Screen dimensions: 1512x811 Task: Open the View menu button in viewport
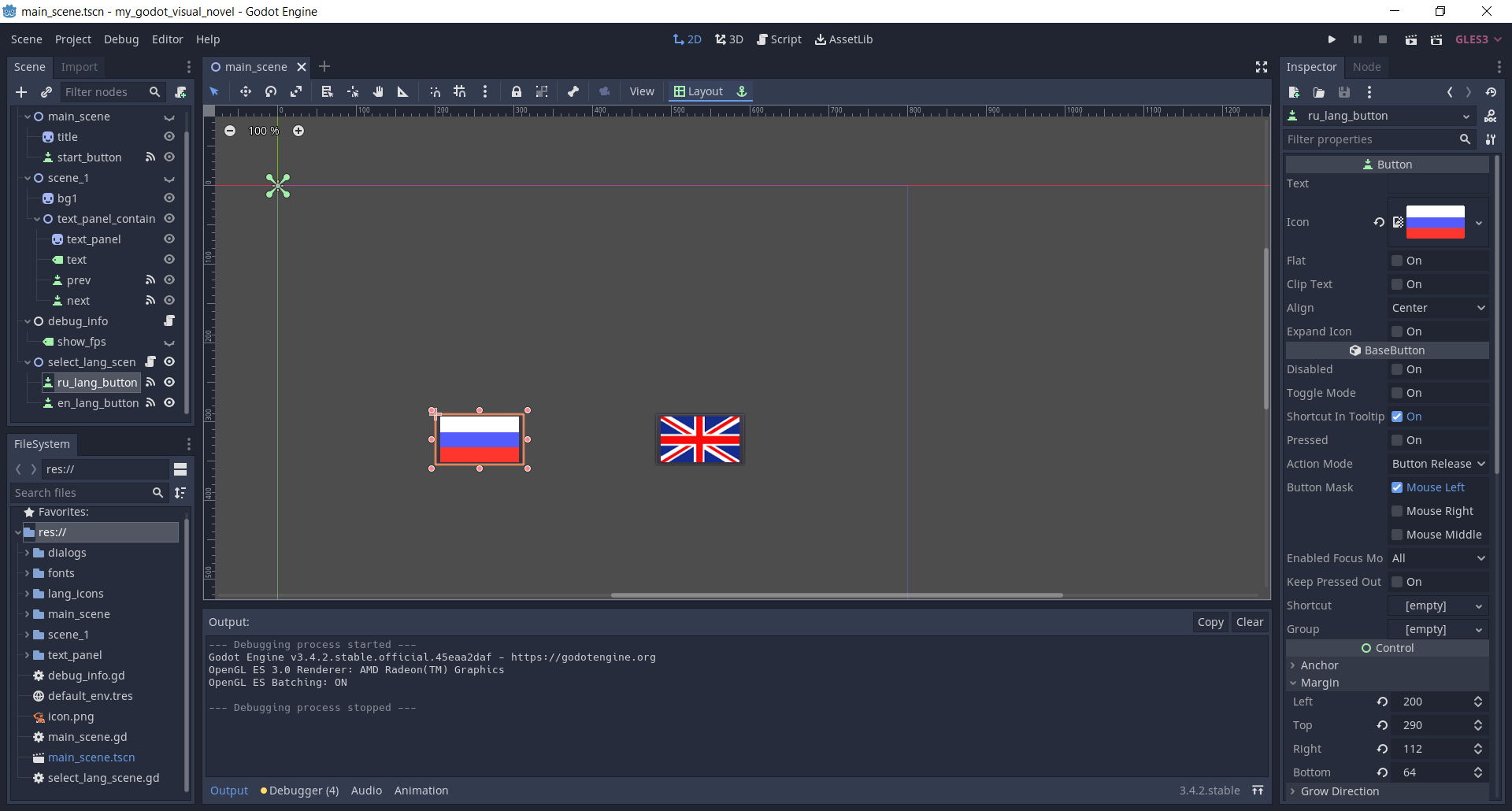[642, 91]
